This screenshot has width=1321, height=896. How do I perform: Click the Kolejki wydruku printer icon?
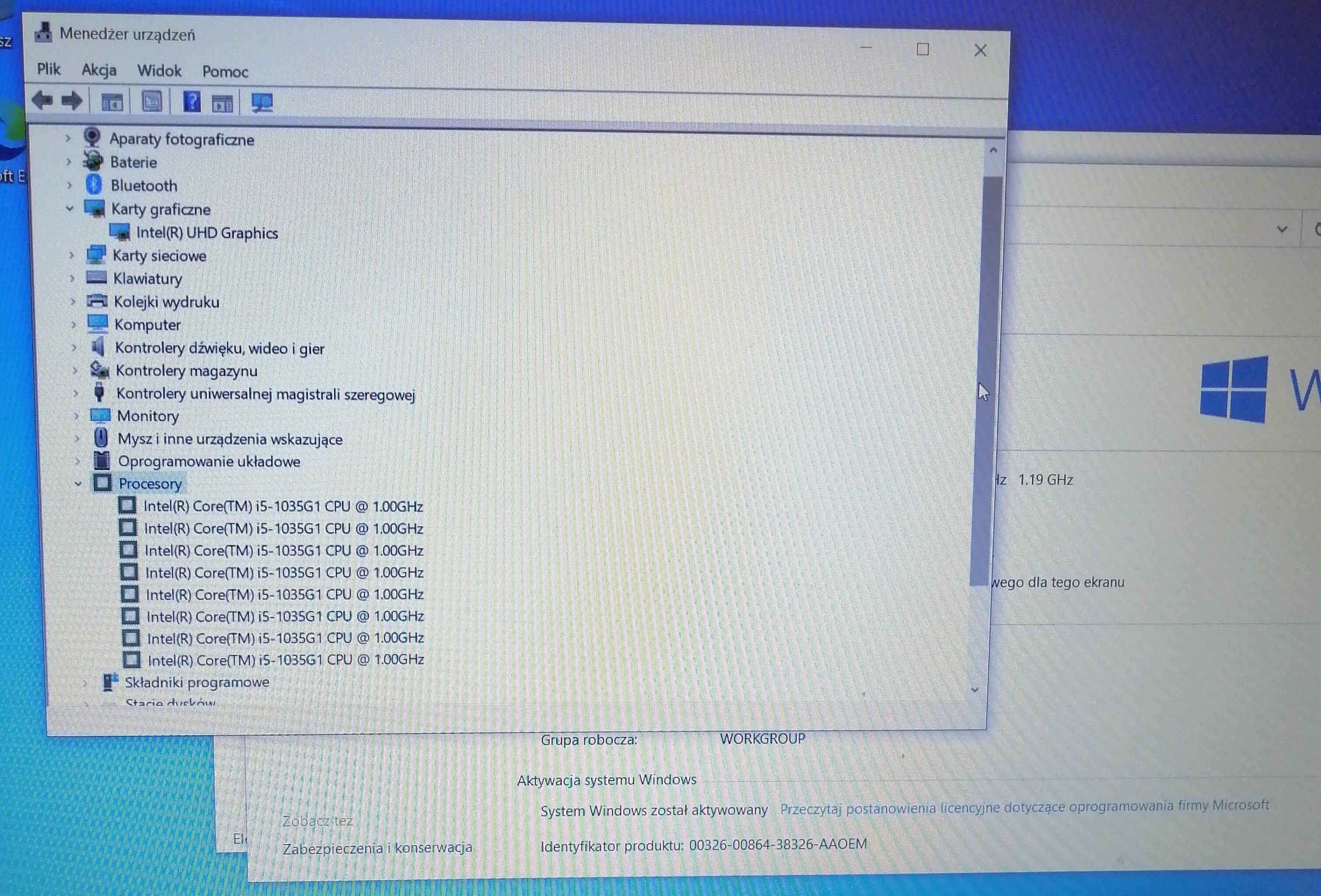97,301
